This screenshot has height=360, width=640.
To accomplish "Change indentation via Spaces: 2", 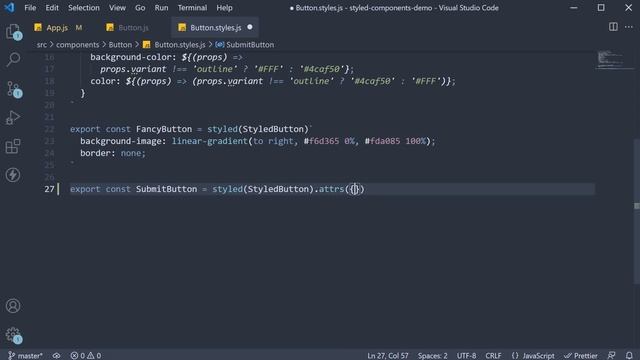I will coord(433,356).
